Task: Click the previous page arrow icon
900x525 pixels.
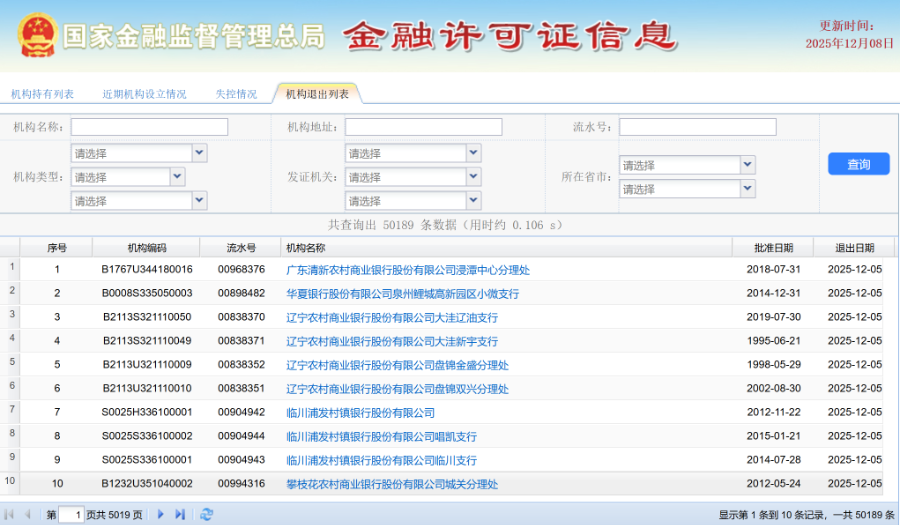Action: [28, 514]
